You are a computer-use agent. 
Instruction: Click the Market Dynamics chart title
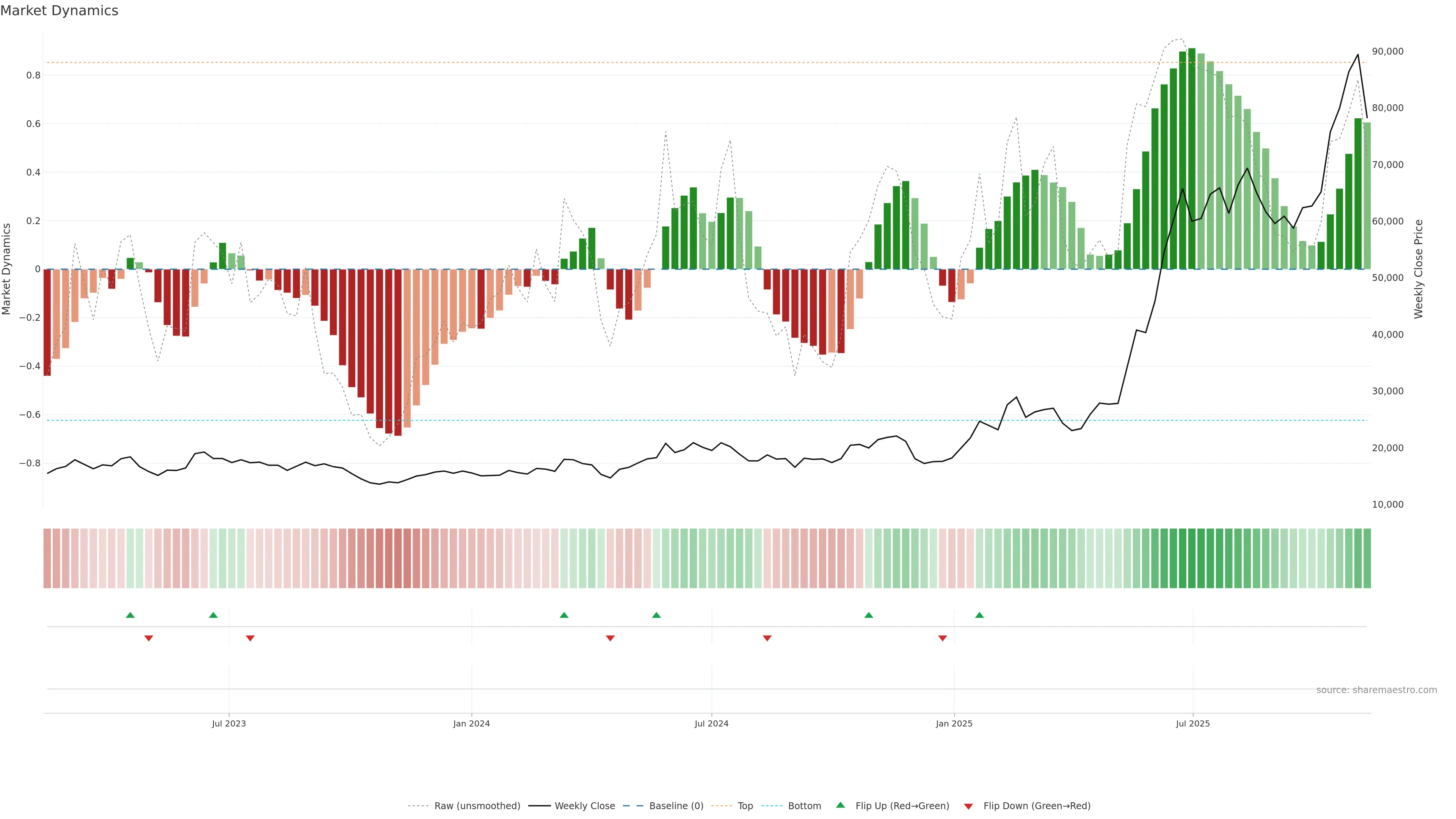pos(60,11)
